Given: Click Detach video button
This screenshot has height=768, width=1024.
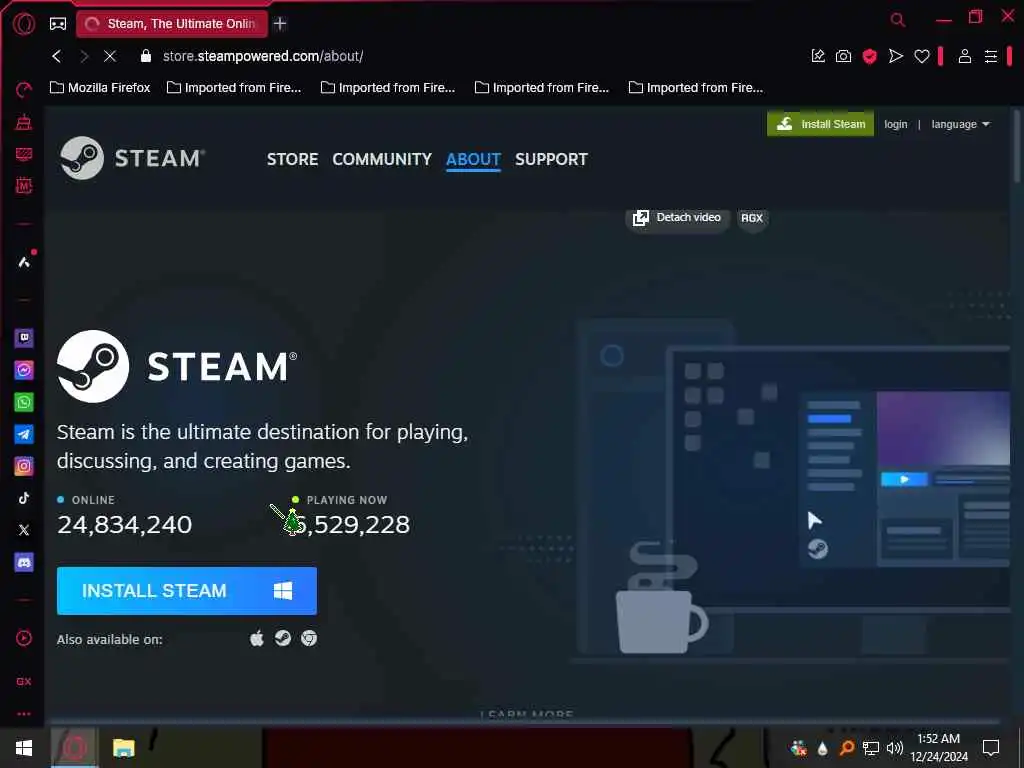Looking at the screenshot, I should pyautogui.click(x=677, y=217).
